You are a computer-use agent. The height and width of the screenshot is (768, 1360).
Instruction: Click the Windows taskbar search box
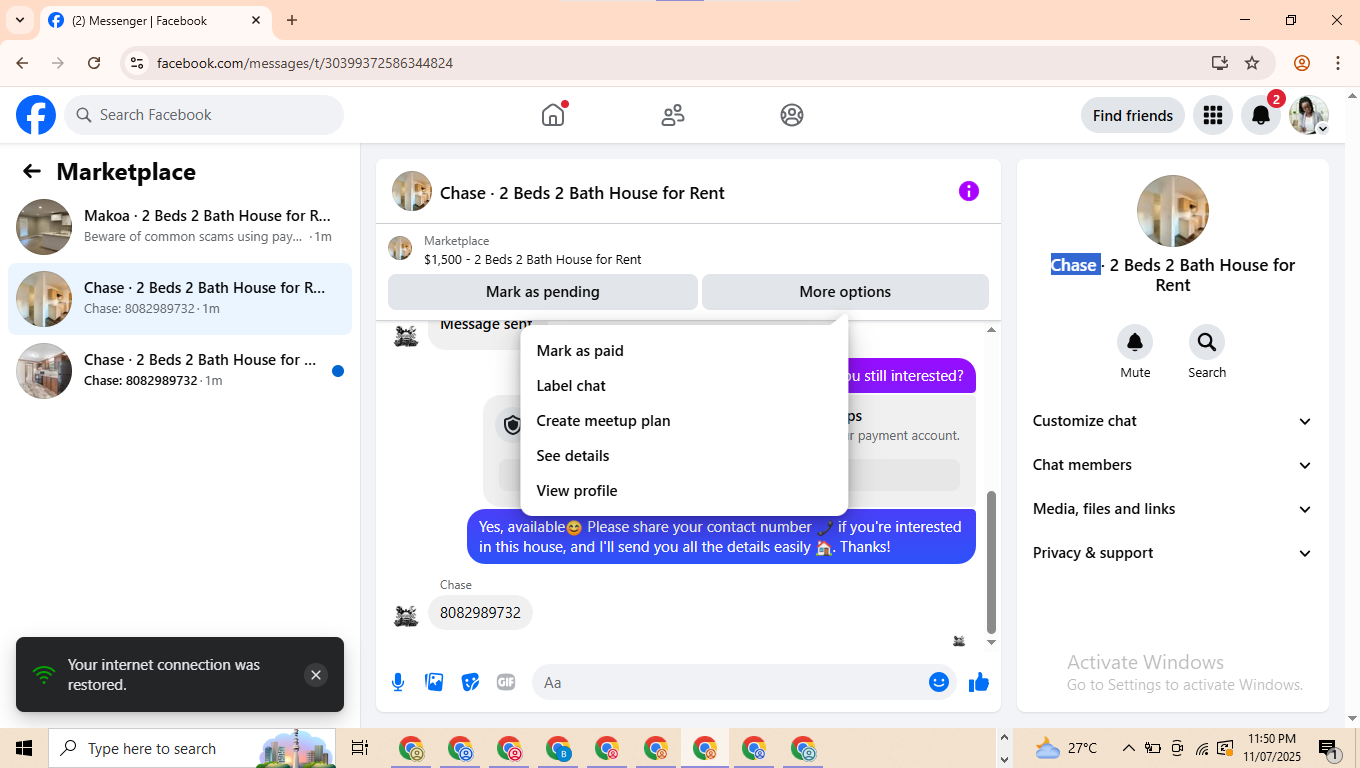[192, 748]
